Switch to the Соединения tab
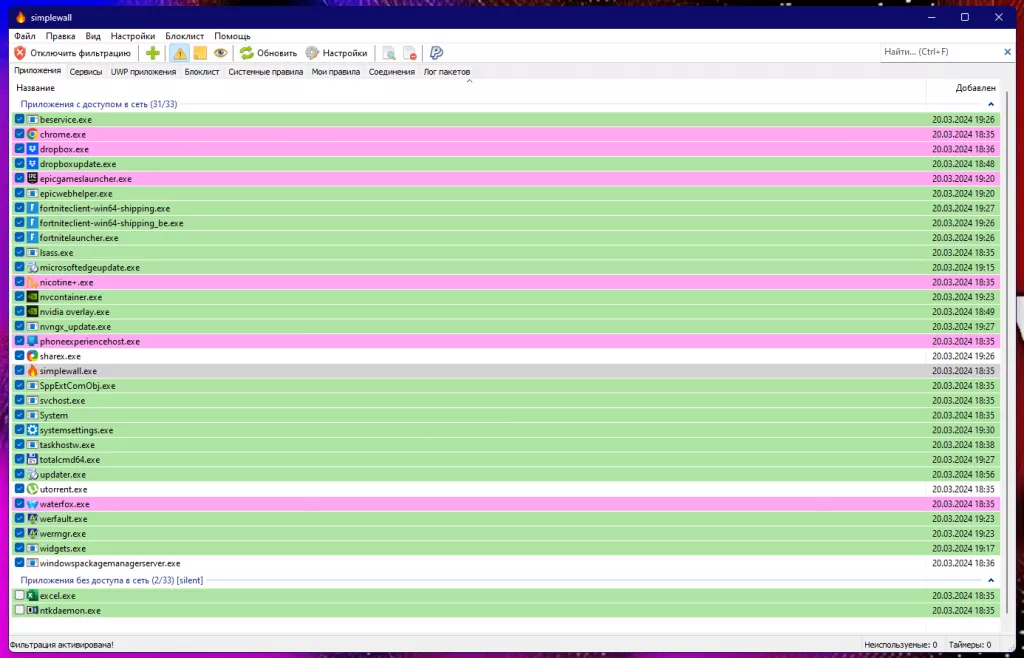 [392, 72]
